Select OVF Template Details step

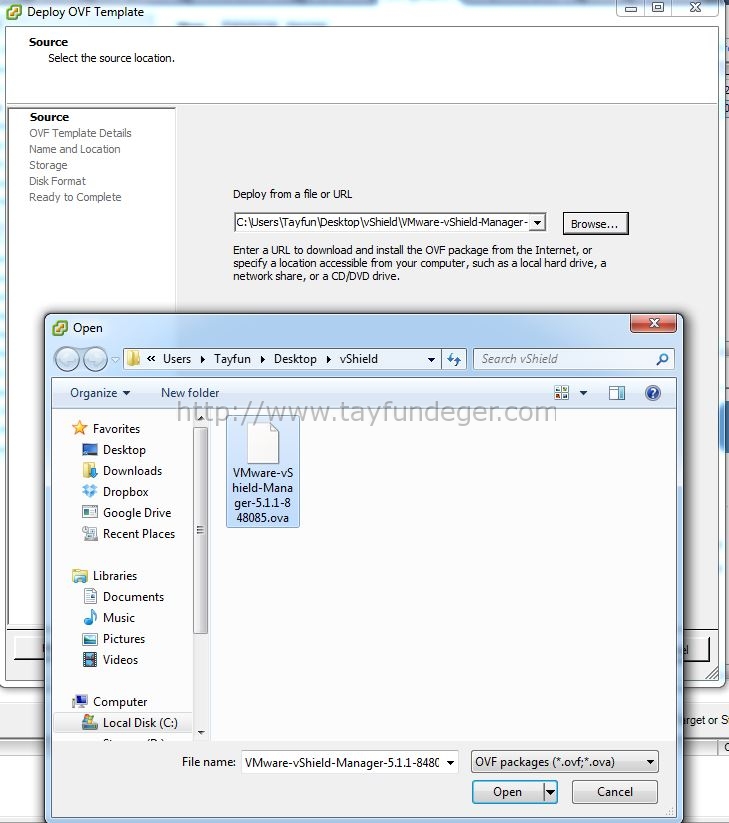80,133
